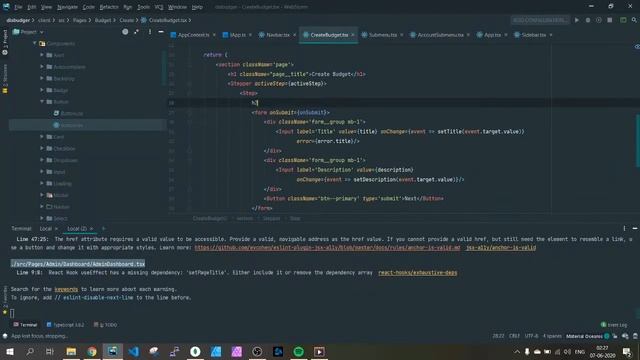
Task: Add a new terminal session tab
Action: (104, 229)
